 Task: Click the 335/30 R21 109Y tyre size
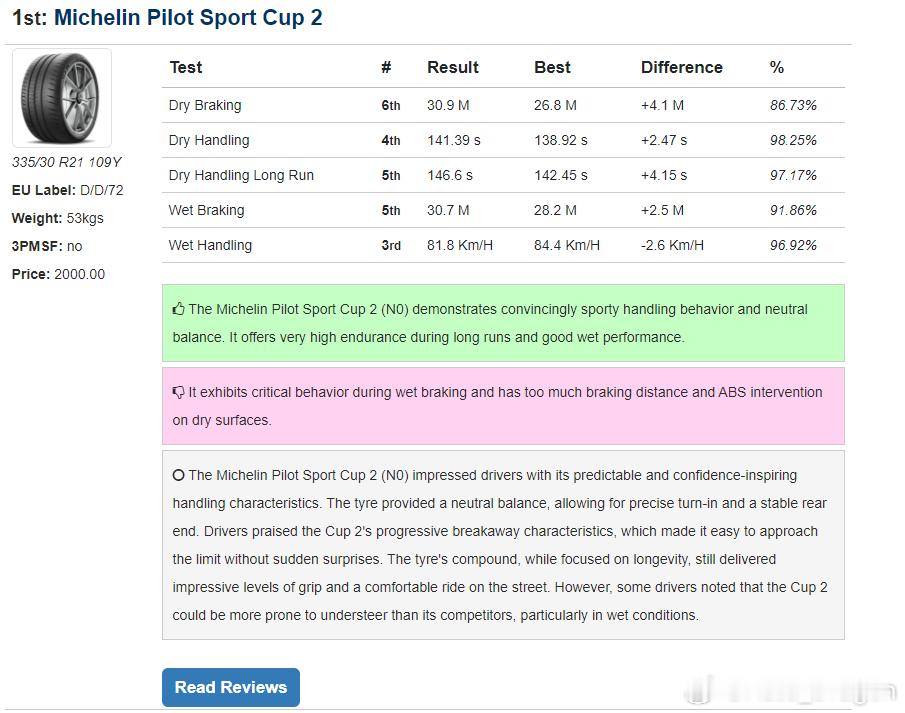[x=66, y=162]
